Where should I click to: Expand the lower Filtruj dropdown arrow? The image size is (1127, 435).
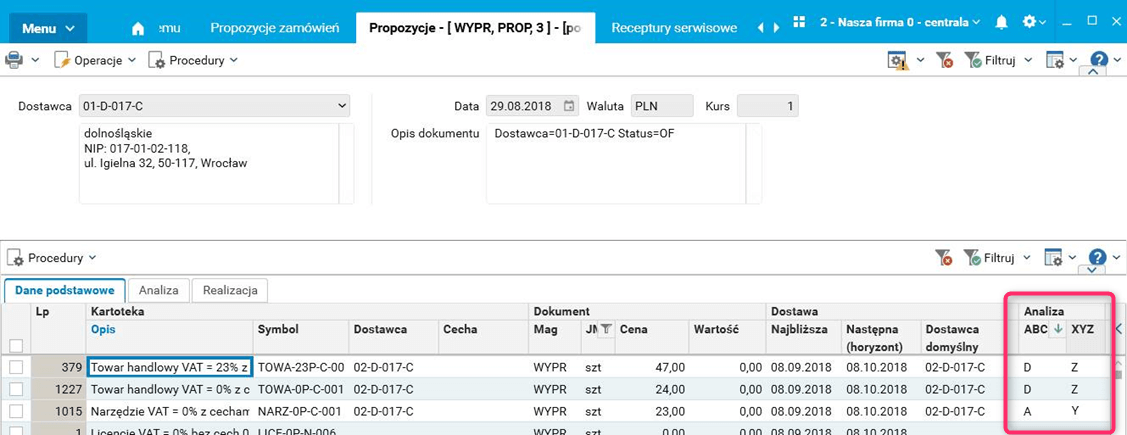coord(1028,257)
